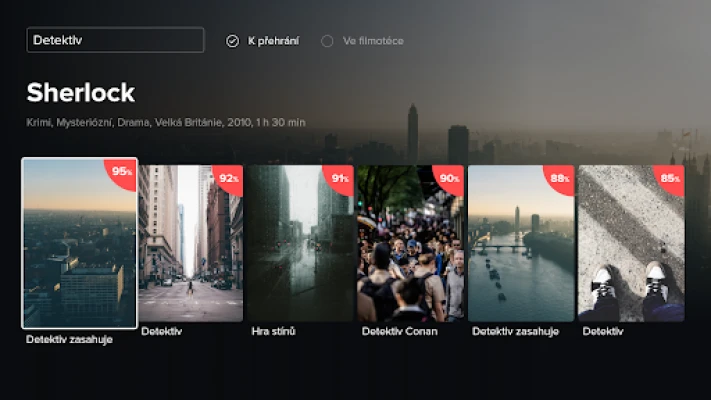
Task: Click the 88% rating badge
Action: pyautogui.click(x=560, y=179)
